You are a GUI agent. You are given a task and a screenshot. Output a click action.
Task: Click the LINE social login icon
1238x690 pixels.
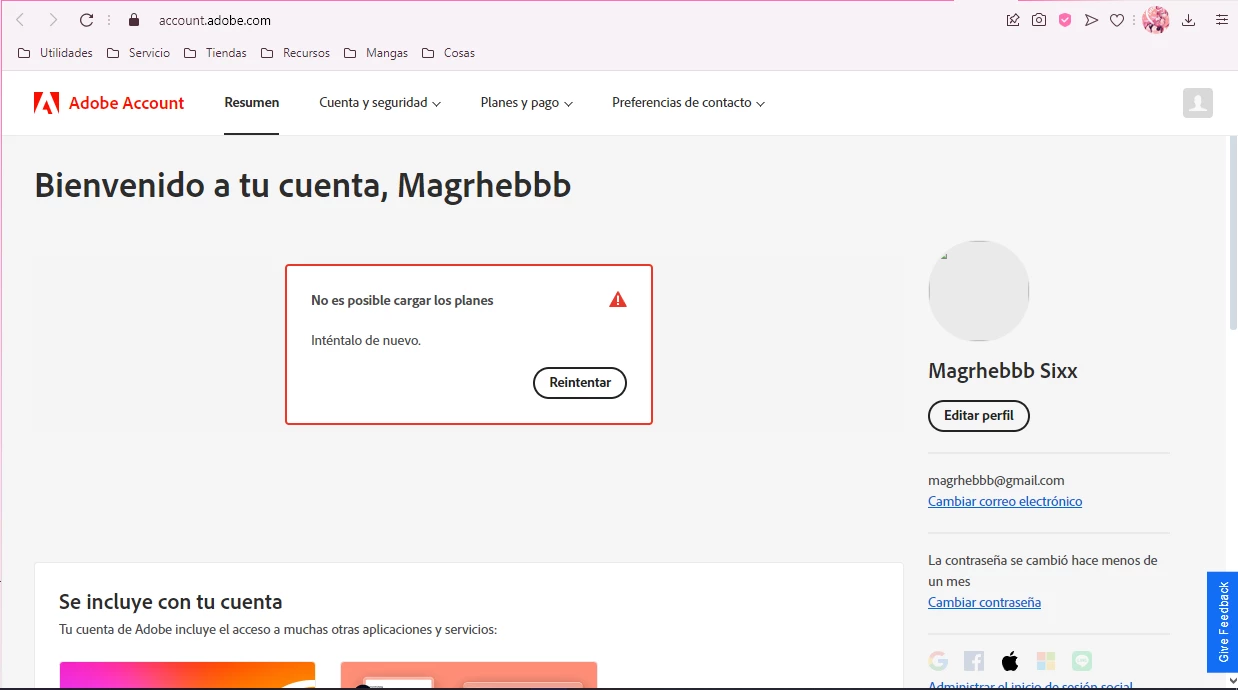click(1082, 661)
